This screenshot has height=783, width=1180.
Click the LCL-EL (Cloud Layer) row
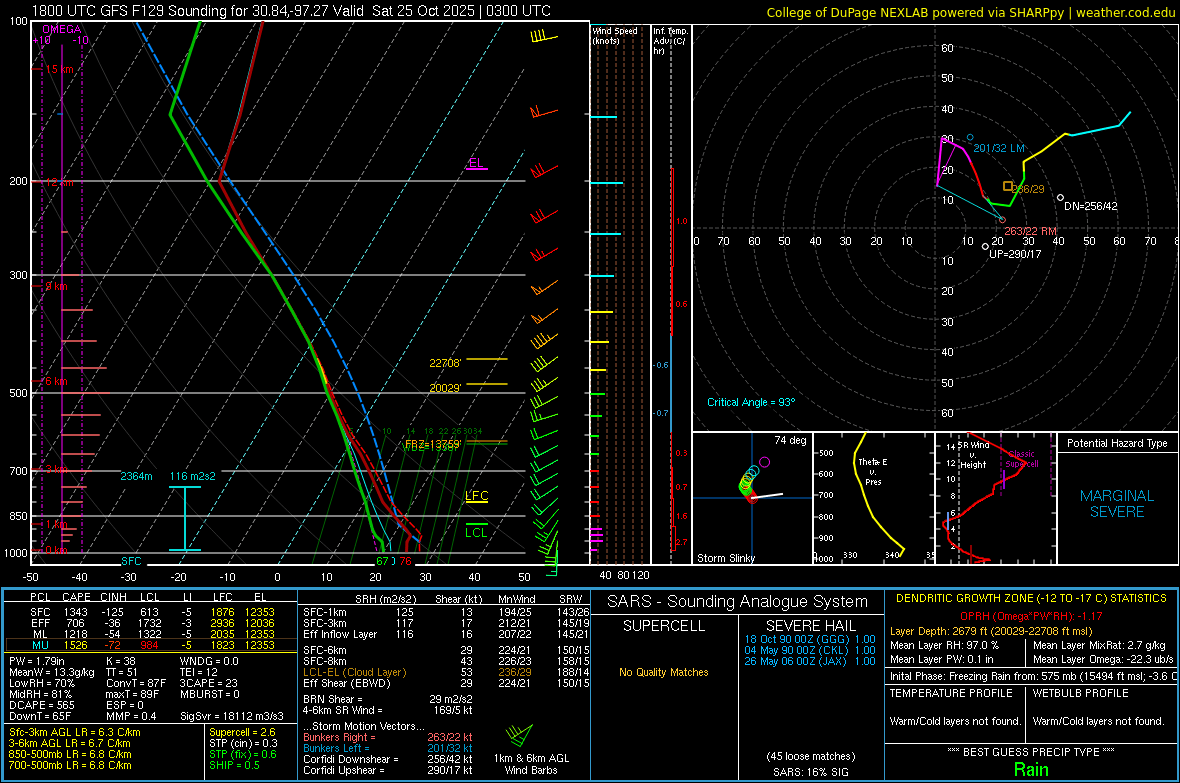[446, 672]
